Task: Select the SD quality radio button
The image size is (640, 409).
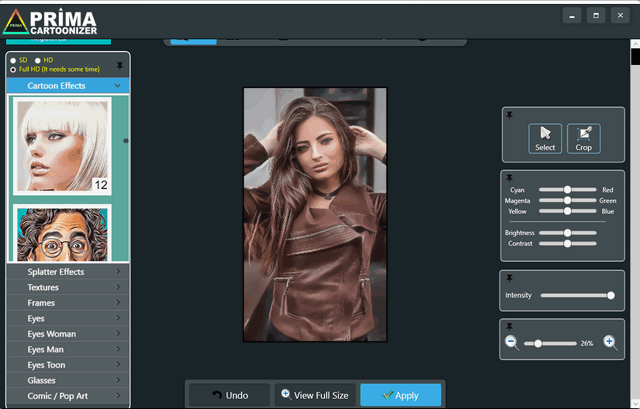Action: [x=13, y=60]
